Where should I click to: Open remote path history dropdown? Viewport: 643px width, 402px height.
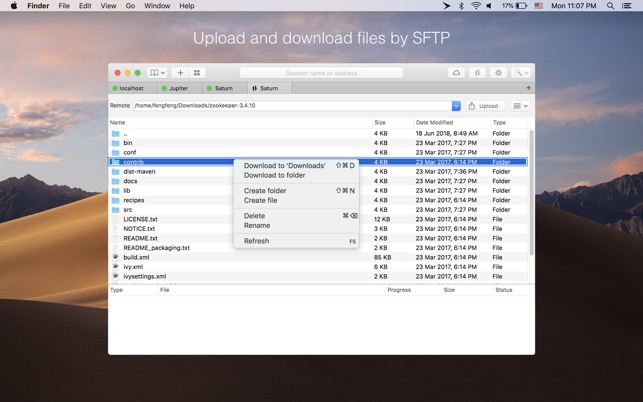pyautogui.click(x=456, y=105)
